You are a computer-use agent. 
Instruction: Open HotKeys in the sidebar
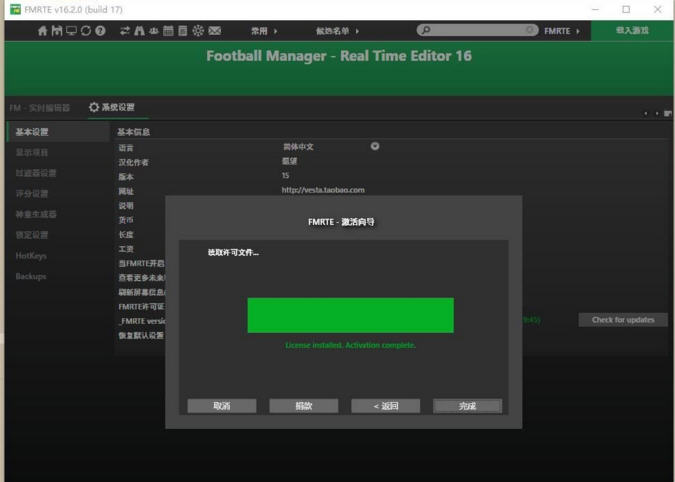31,256
